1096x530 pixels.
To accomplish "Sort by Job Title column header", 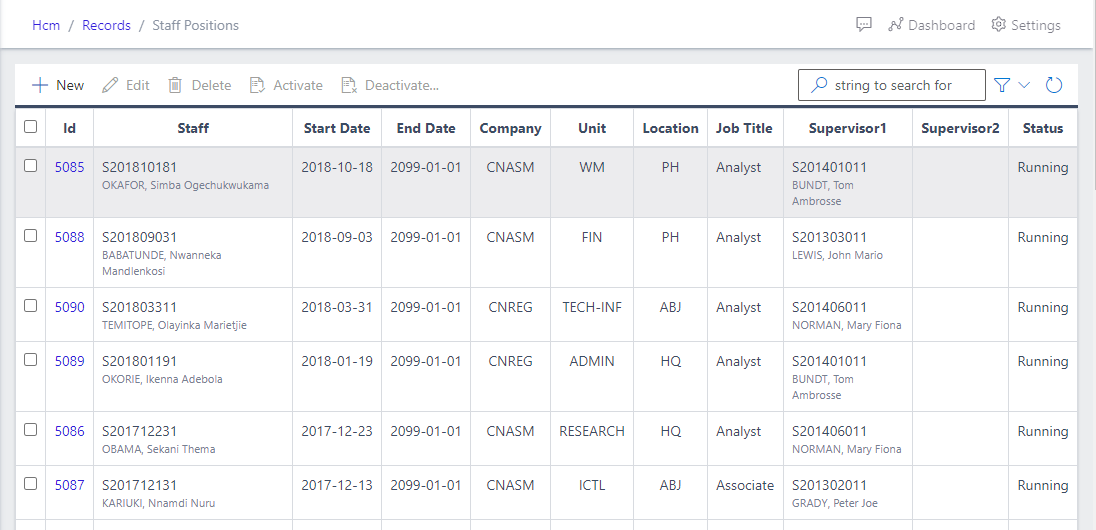I will (x=744, y=128).
